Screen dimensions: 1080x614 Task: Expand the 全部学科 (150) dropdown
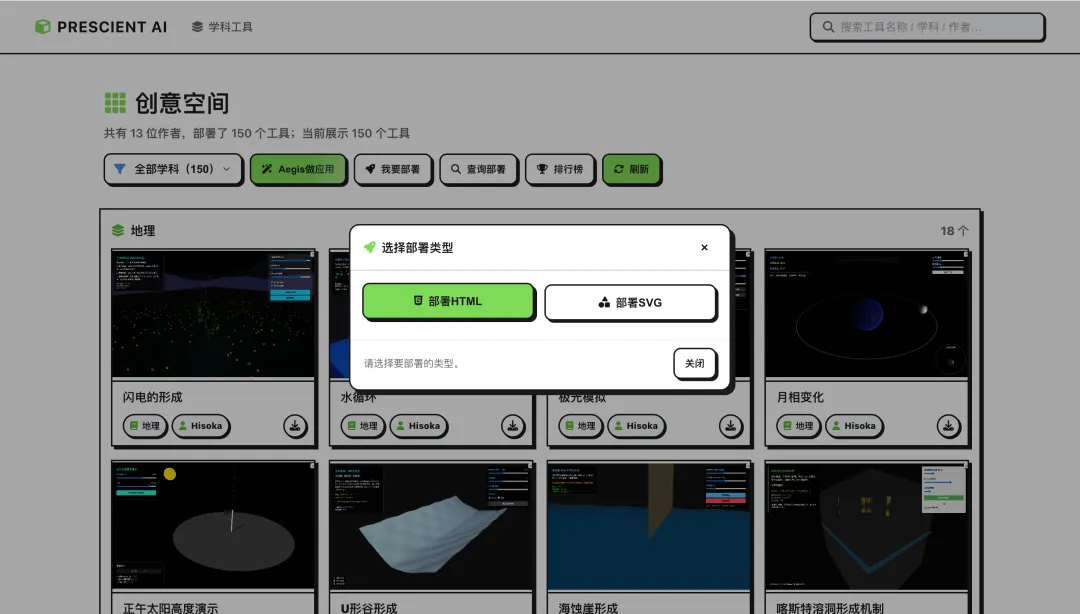[173, 169]
